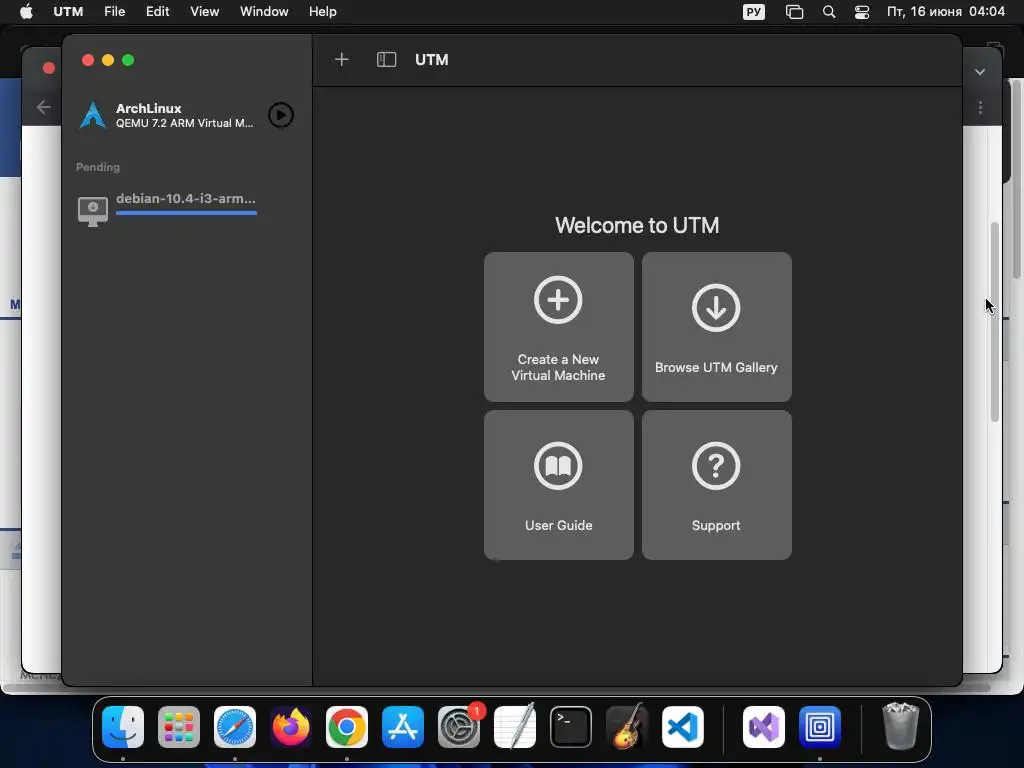Open Spotlight search in menu bar
This screenshot has width=1024, height=768.
829,12
